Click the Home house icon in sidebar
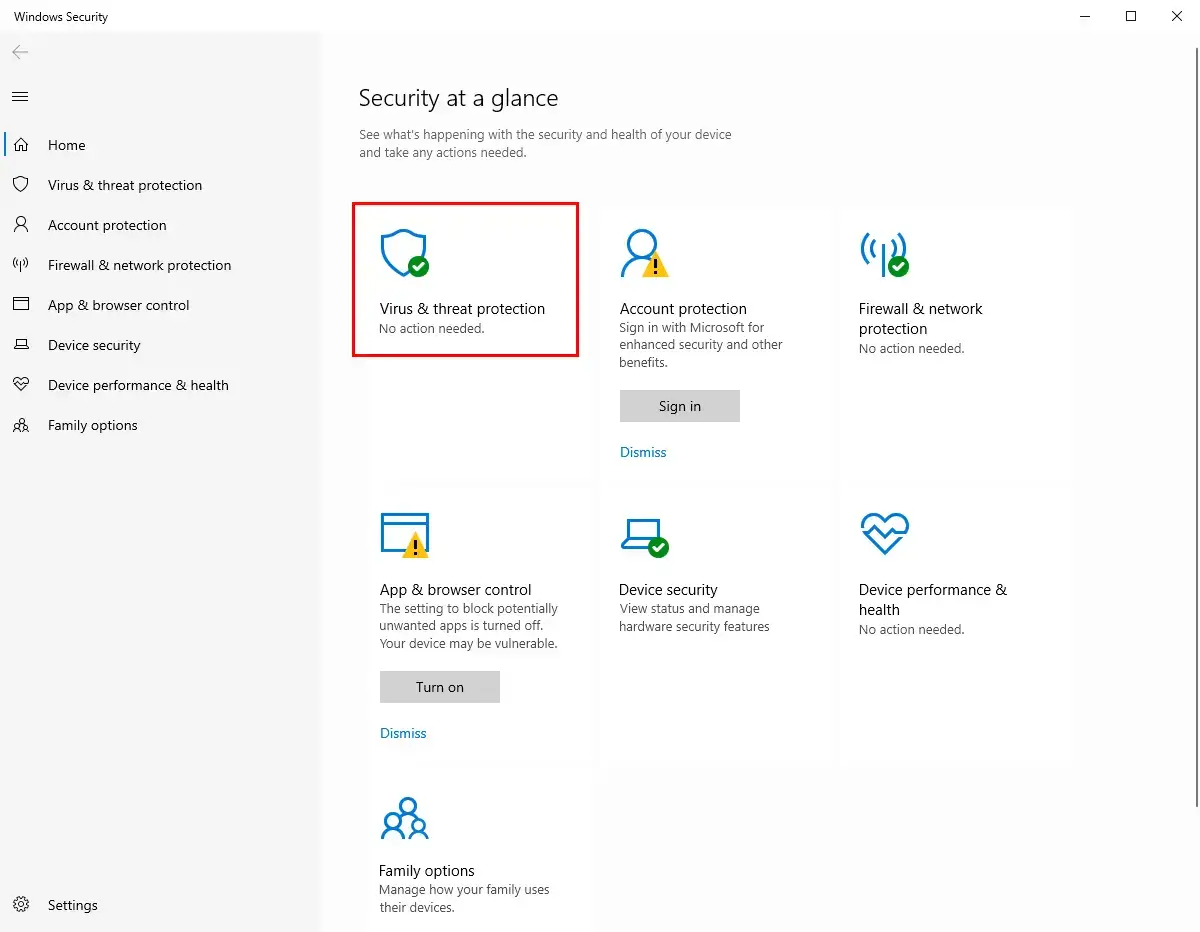Image resolution: width=1200 pixels, height=932 pixels. tap(20, 145)
